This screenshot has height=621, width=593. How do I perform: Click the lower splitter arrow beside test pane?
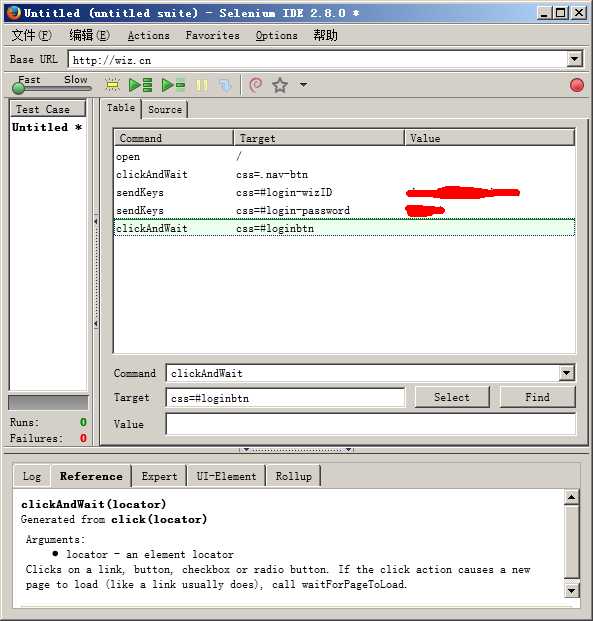(96, 324)
